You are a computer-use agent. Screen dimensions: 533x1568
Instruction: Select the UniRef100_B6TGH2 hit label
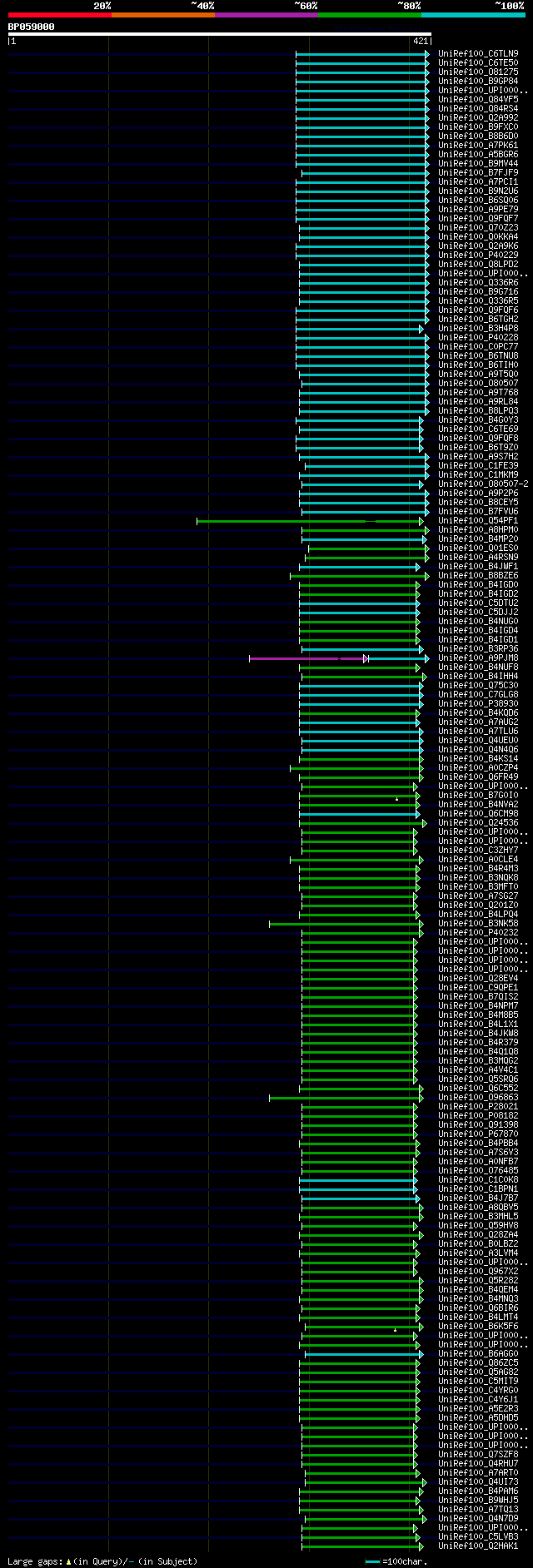pos(478,319)
